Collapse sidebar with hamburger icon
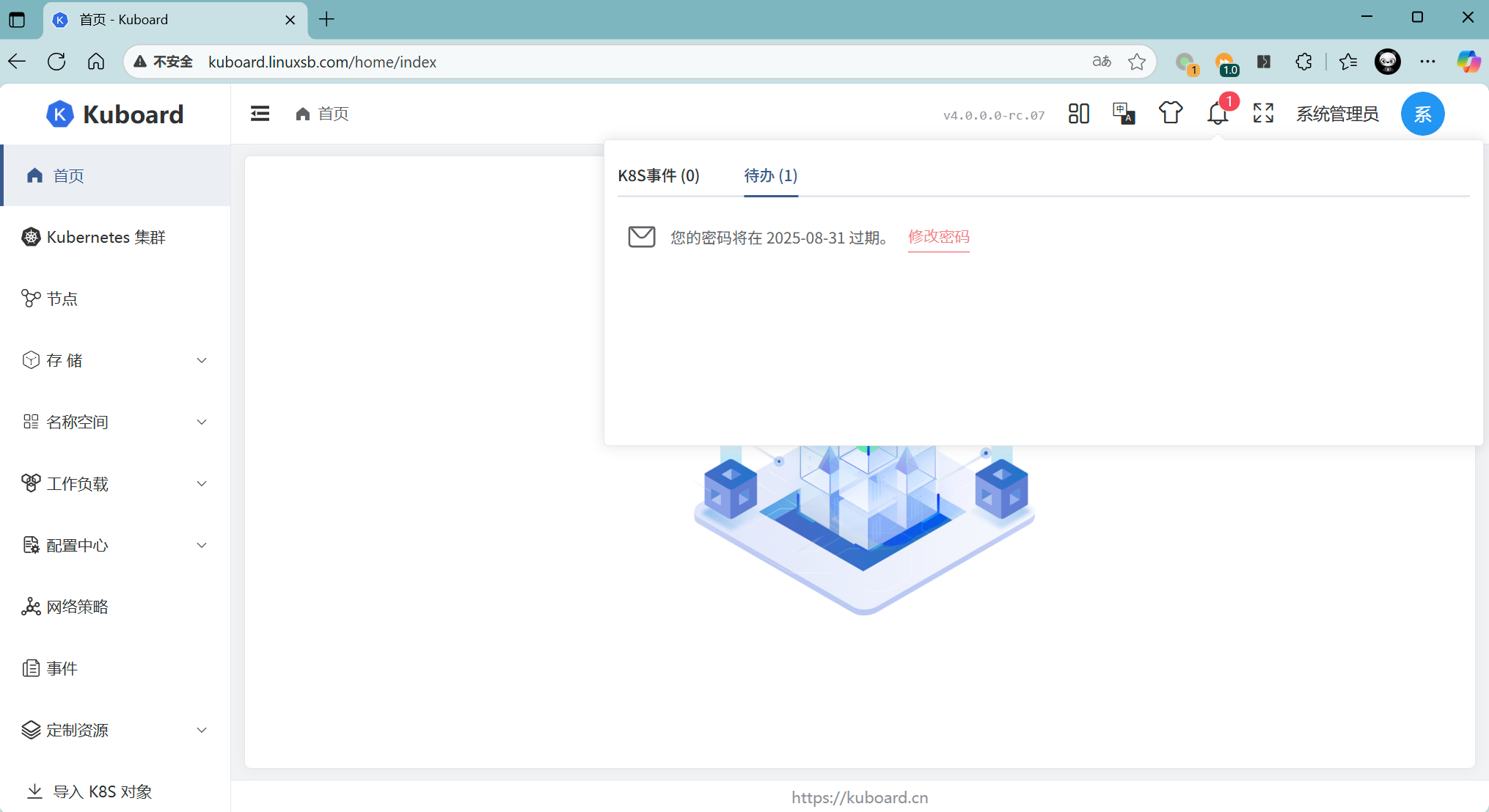1489x812 pixels. click(x=260, y=114)
